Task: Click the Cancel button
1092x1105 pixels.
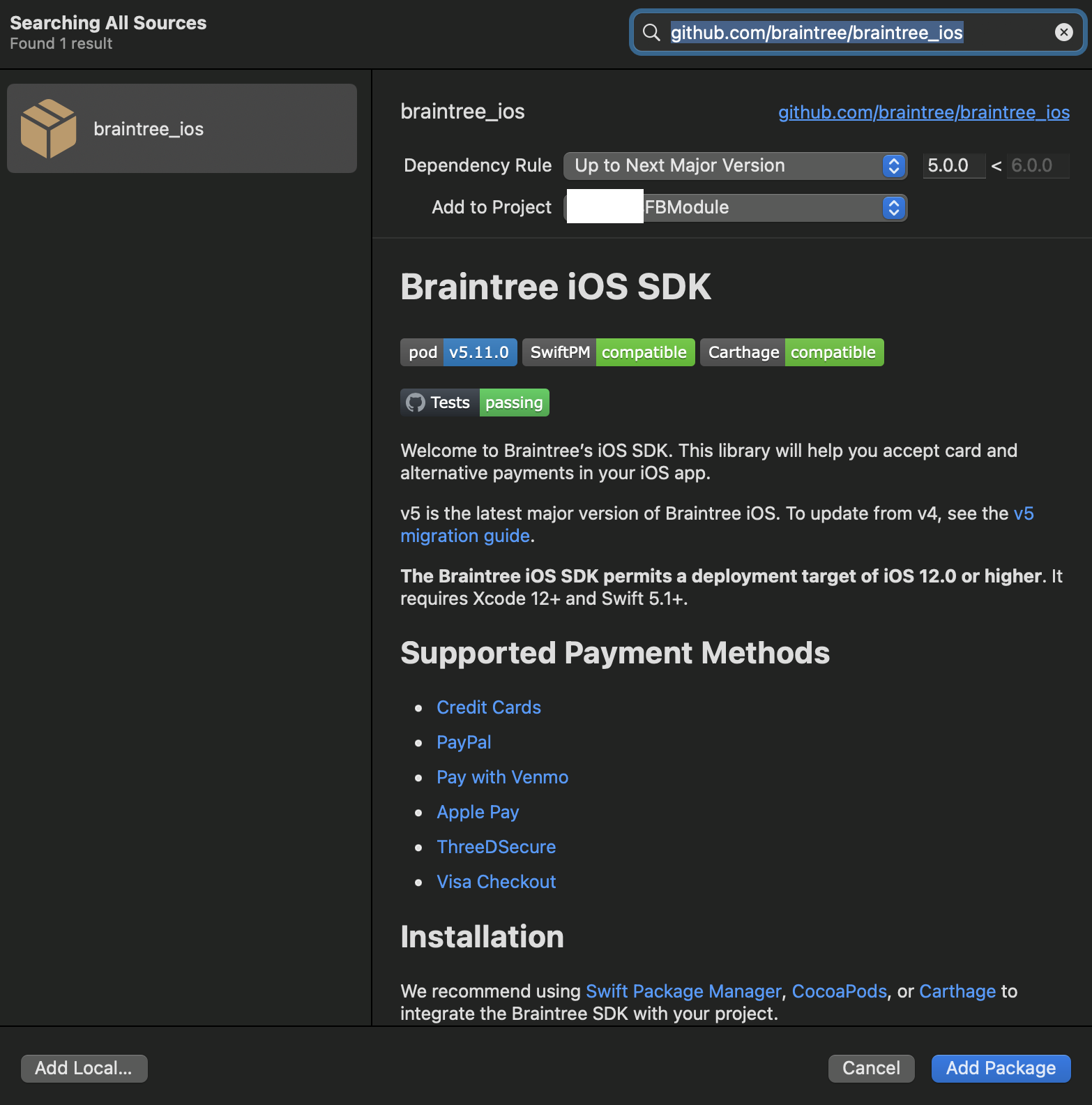Action: click(x=871, y=1068)
